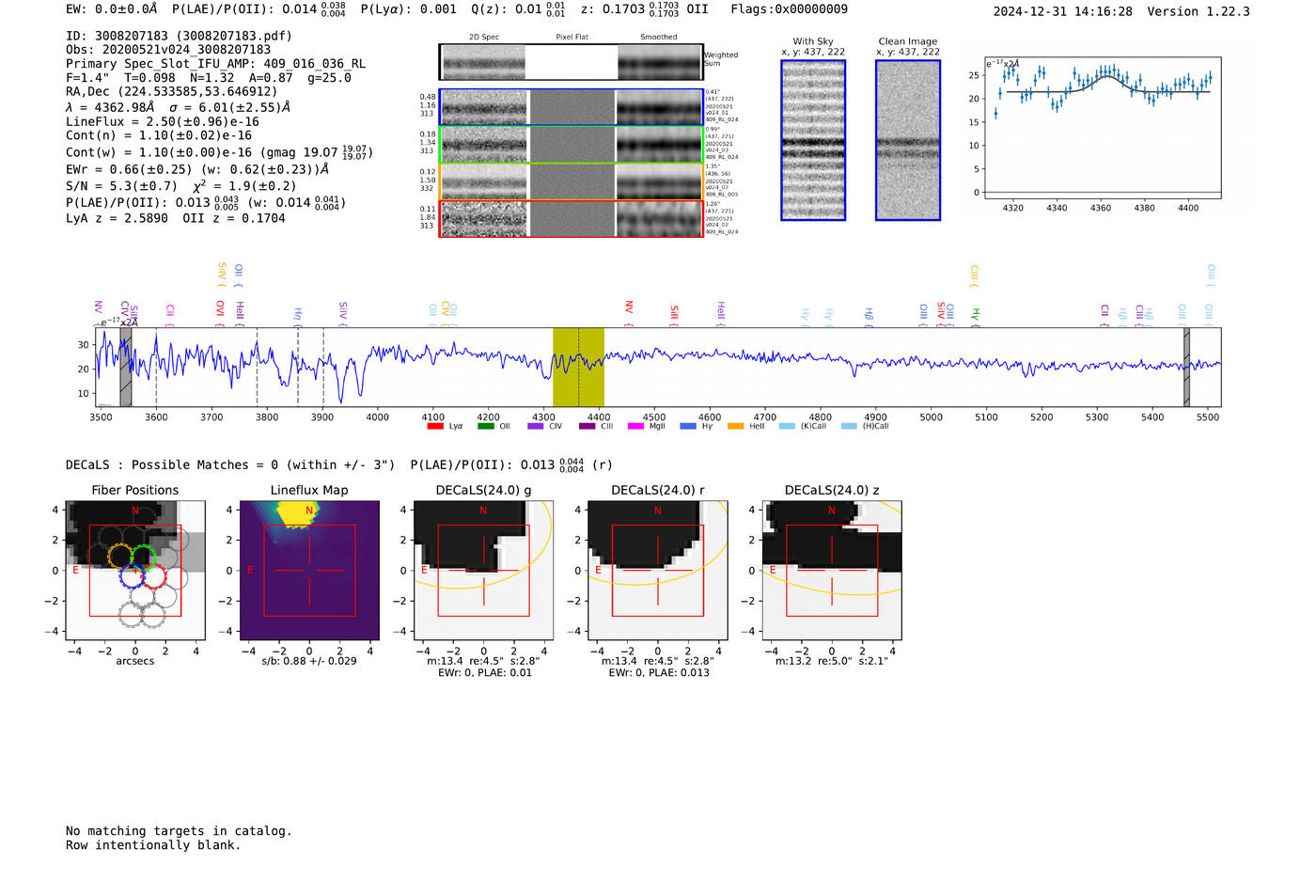1316x896 pixels.
Task: Click the gray hatched band near 5460
Action: (x=1186, y=367)
